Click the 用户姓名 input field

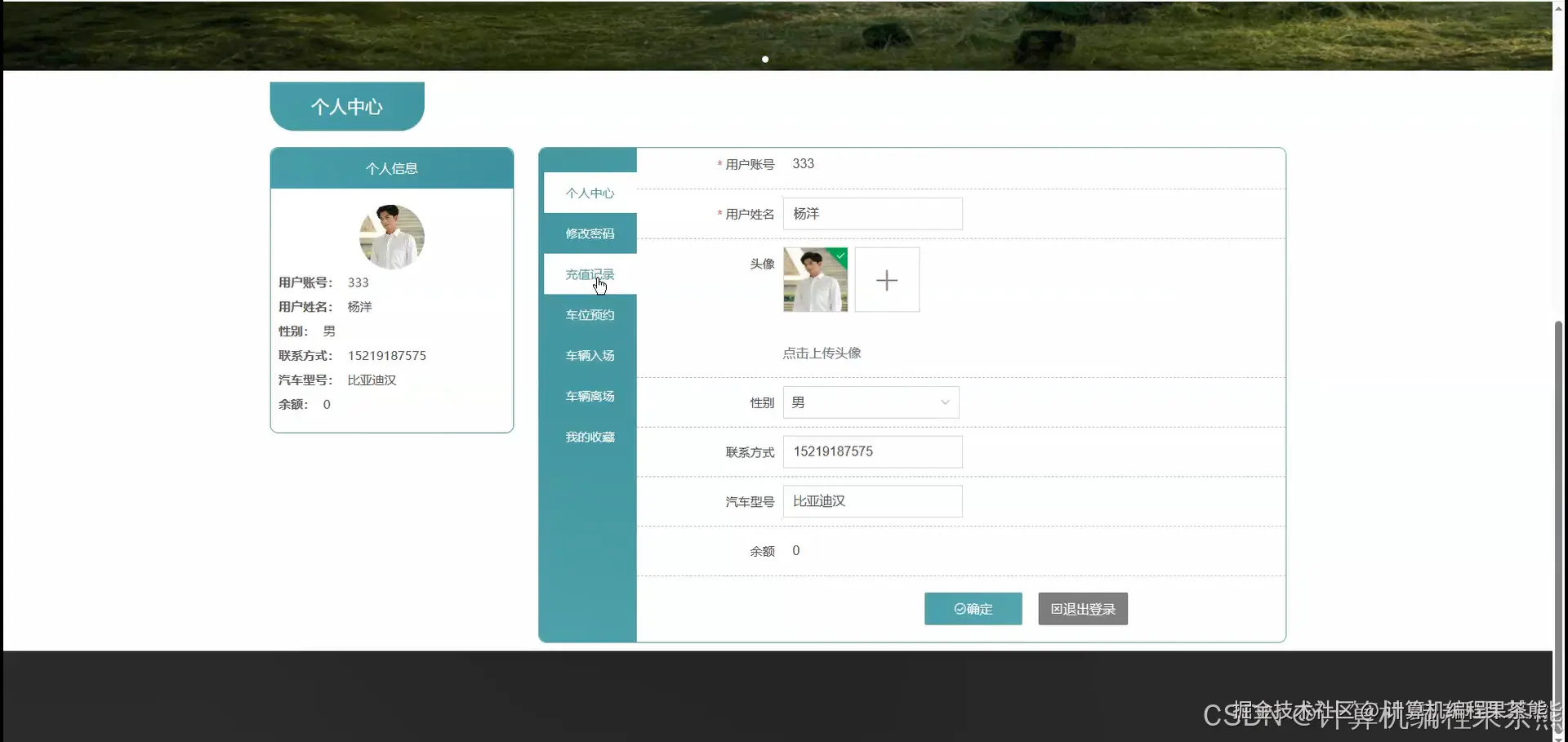pyautogui.click(x=872, y=214)
